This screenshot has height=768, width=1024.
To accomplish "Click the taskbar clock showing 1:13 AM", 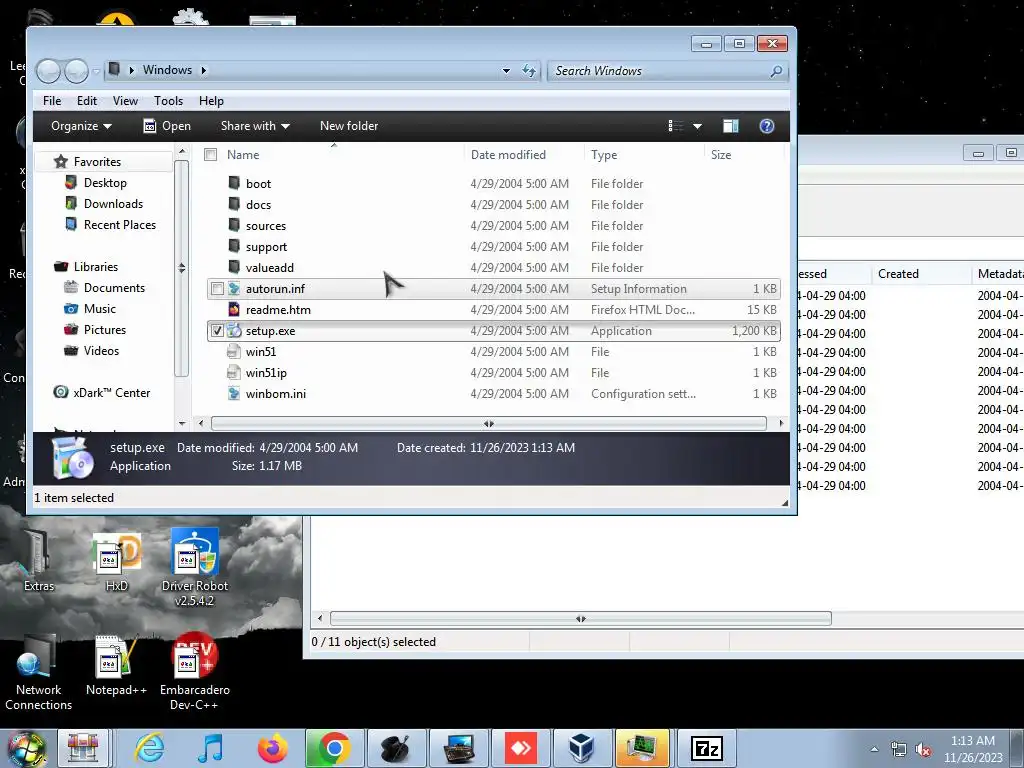I will pyautogui.click(x=973, y=748).
